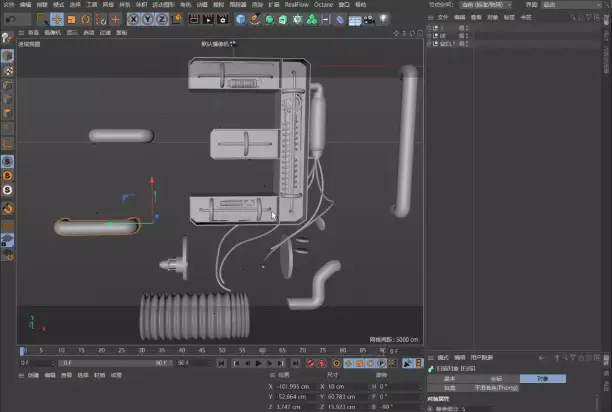Select Polygons mode icon
The width and height of the screenshot is (612, 412).
(7, 114)
